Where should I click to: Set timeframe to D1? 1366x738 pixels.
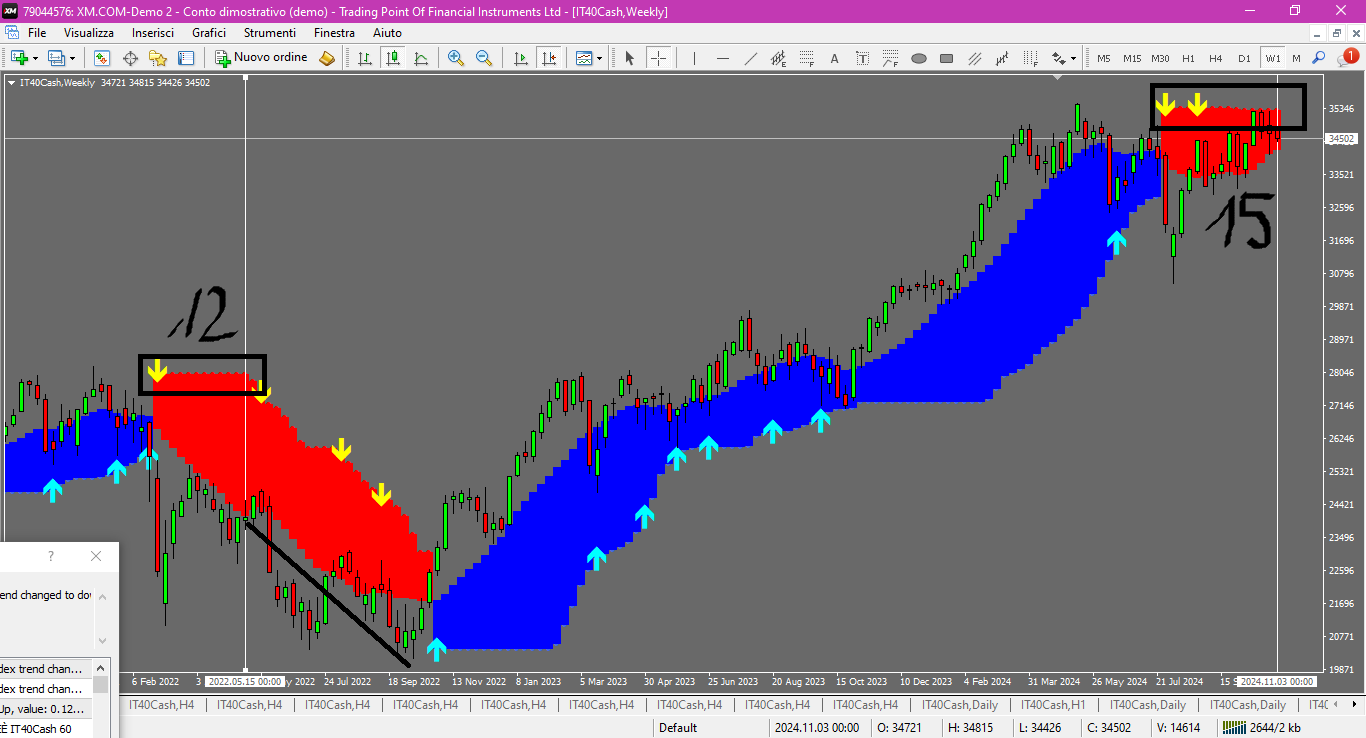pos(1244,58)
